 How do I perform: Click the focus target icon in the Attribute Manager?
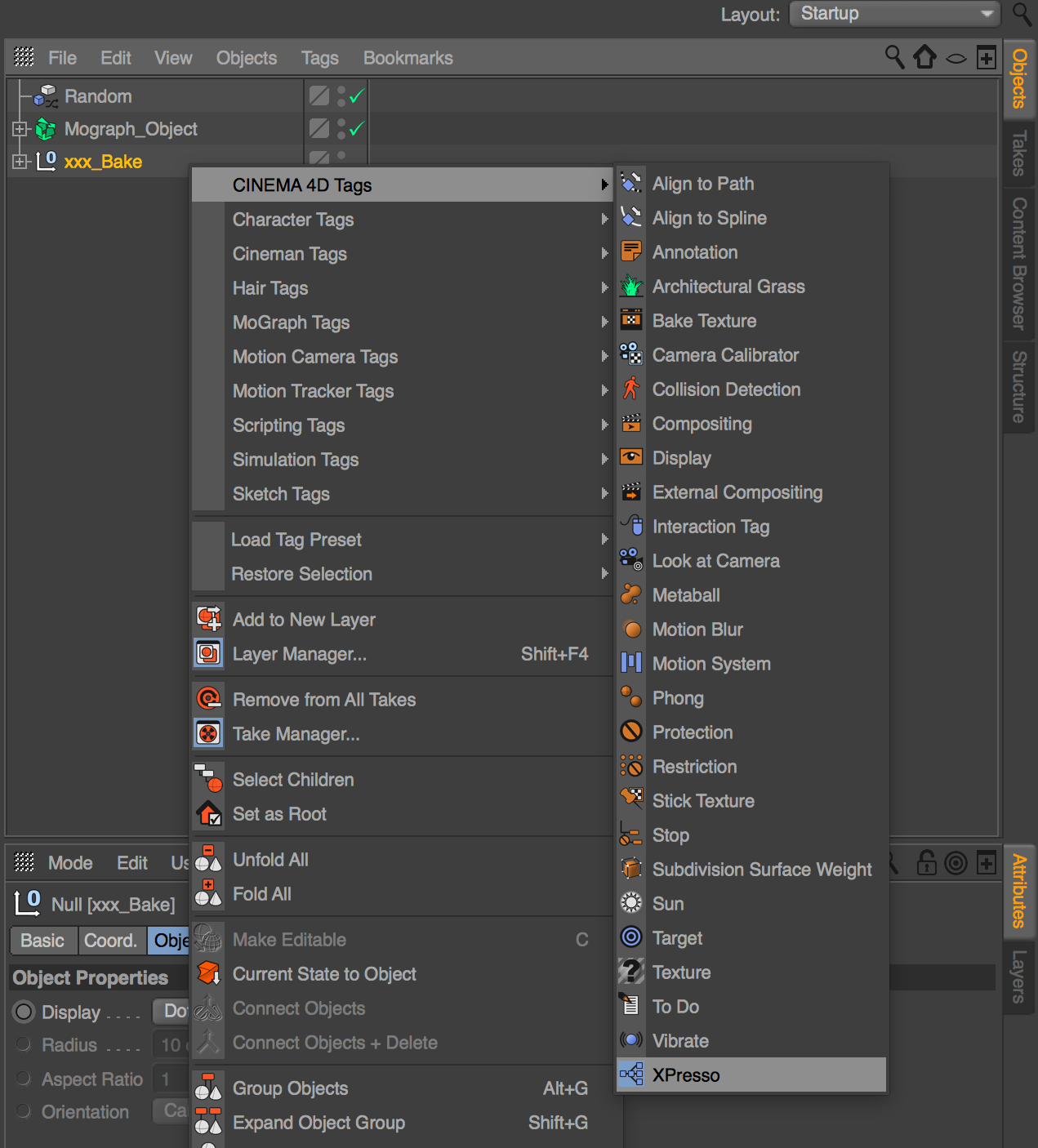click(956, 862)
